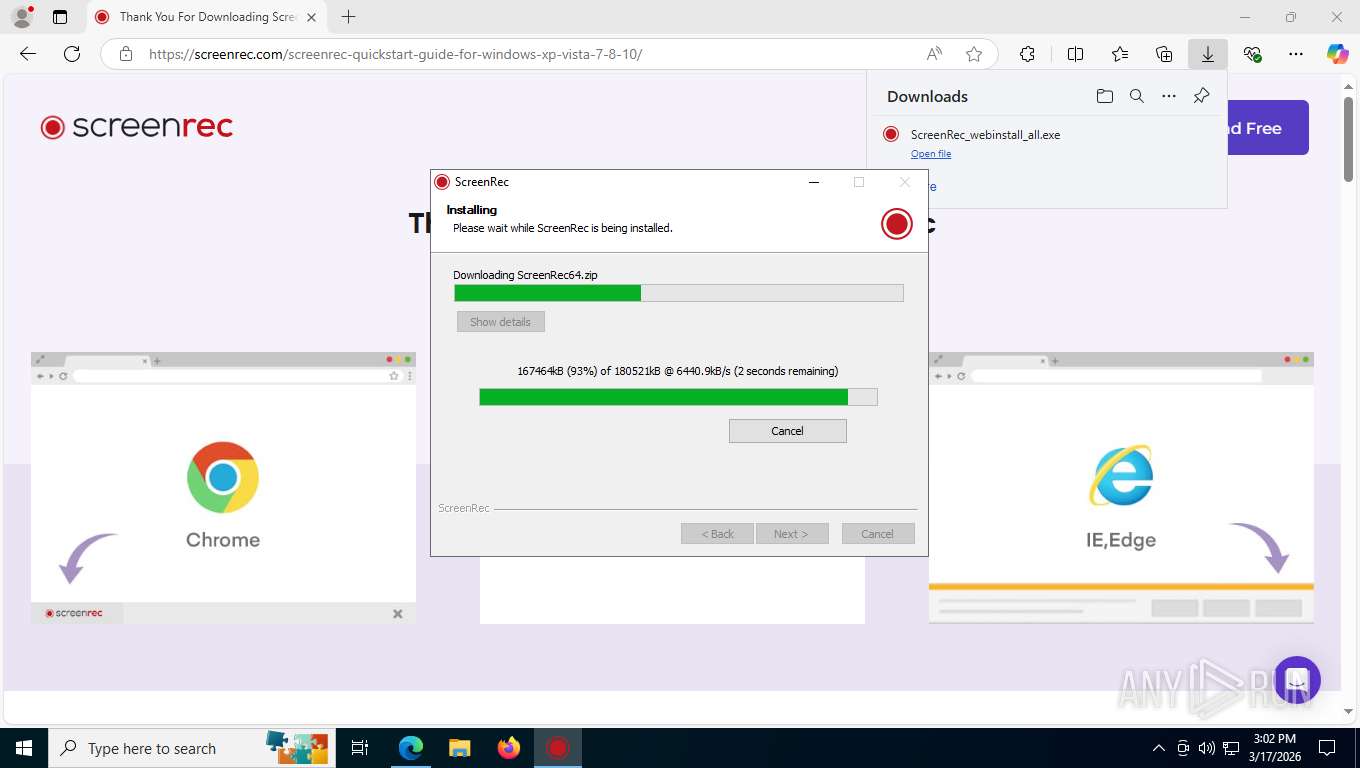Viewport: 1360px width, 768px height.
Task: Open a new tab with plus button
Action: pyautogui.click(x=348, y=17)
